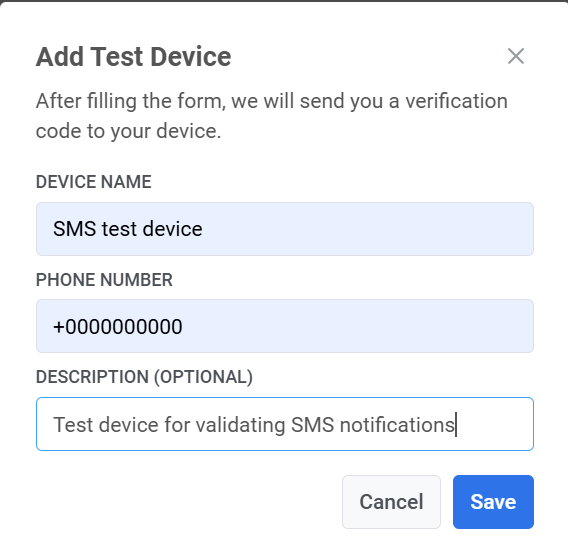Click the PHONE NUMBER field label
This screenshot has height=560, width=568.
104,280
